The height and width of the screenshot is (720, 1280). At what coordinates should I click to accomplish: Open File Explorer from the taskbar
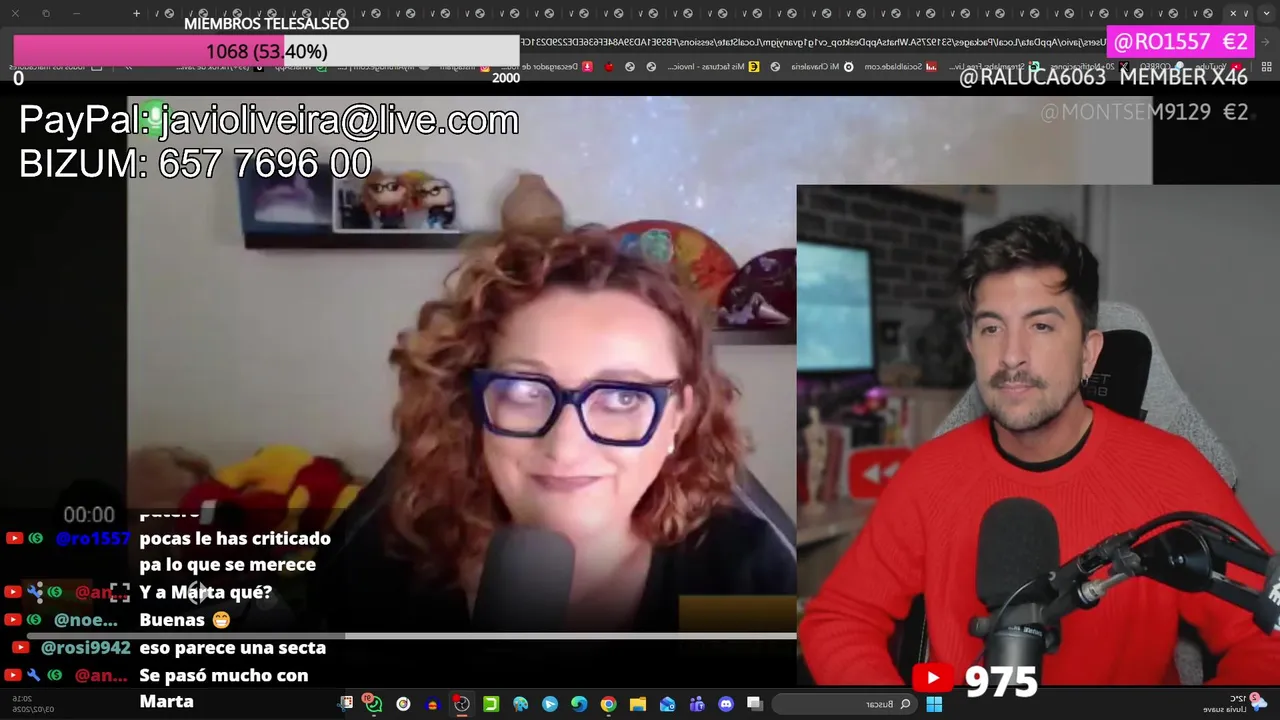(638, 704)
